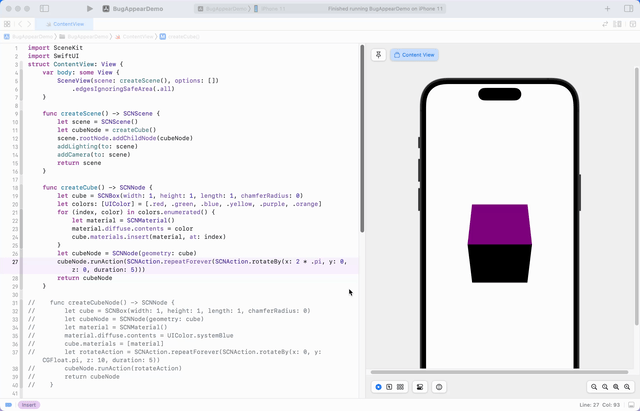
Task: Select the ContentView editor tab
Action: (x=64, y=24)
